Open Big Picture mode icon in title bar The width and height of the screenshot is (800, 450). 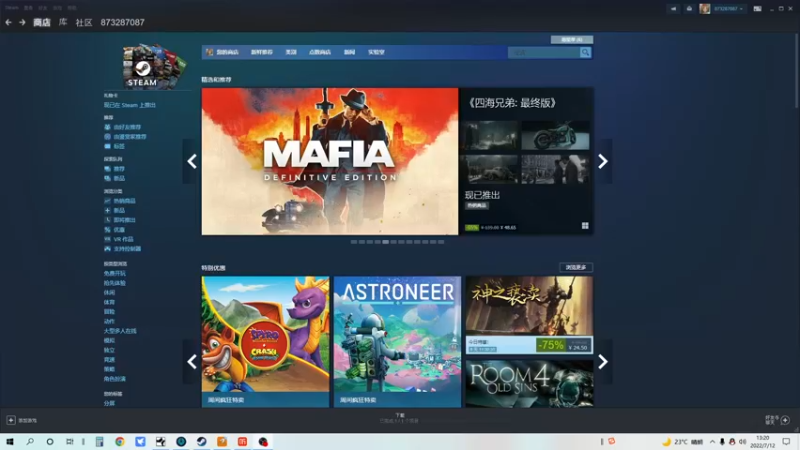tap(757, 9)
